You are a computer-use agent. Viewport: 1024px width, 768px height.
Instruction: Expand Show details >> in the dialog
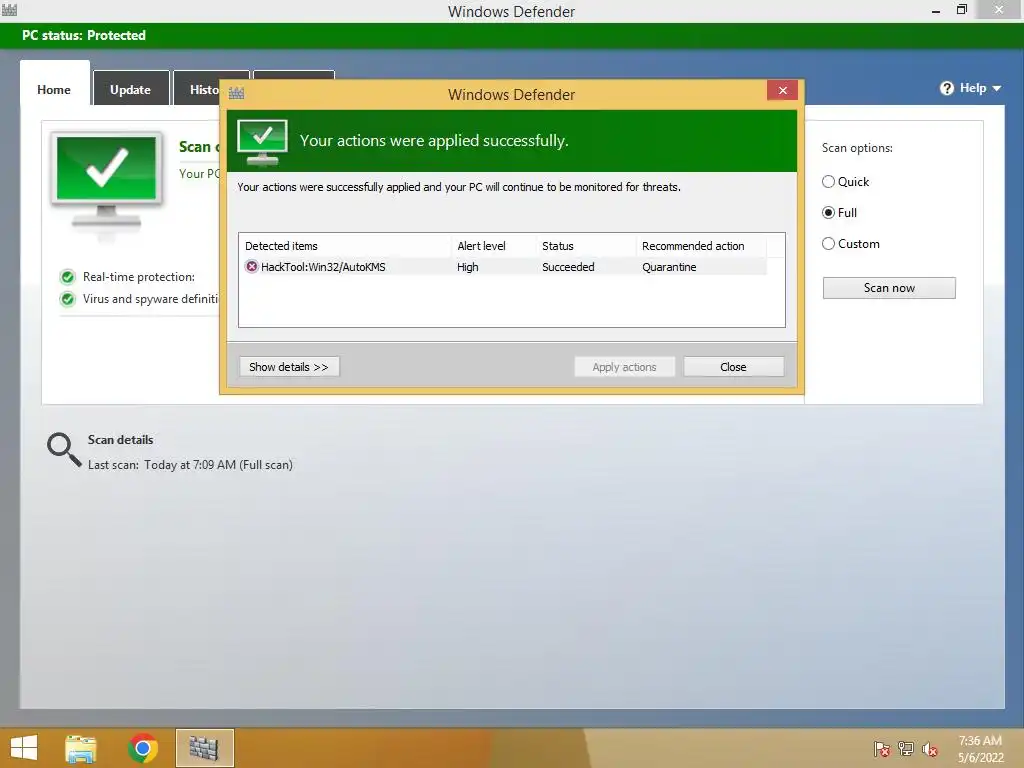point(289,367)
